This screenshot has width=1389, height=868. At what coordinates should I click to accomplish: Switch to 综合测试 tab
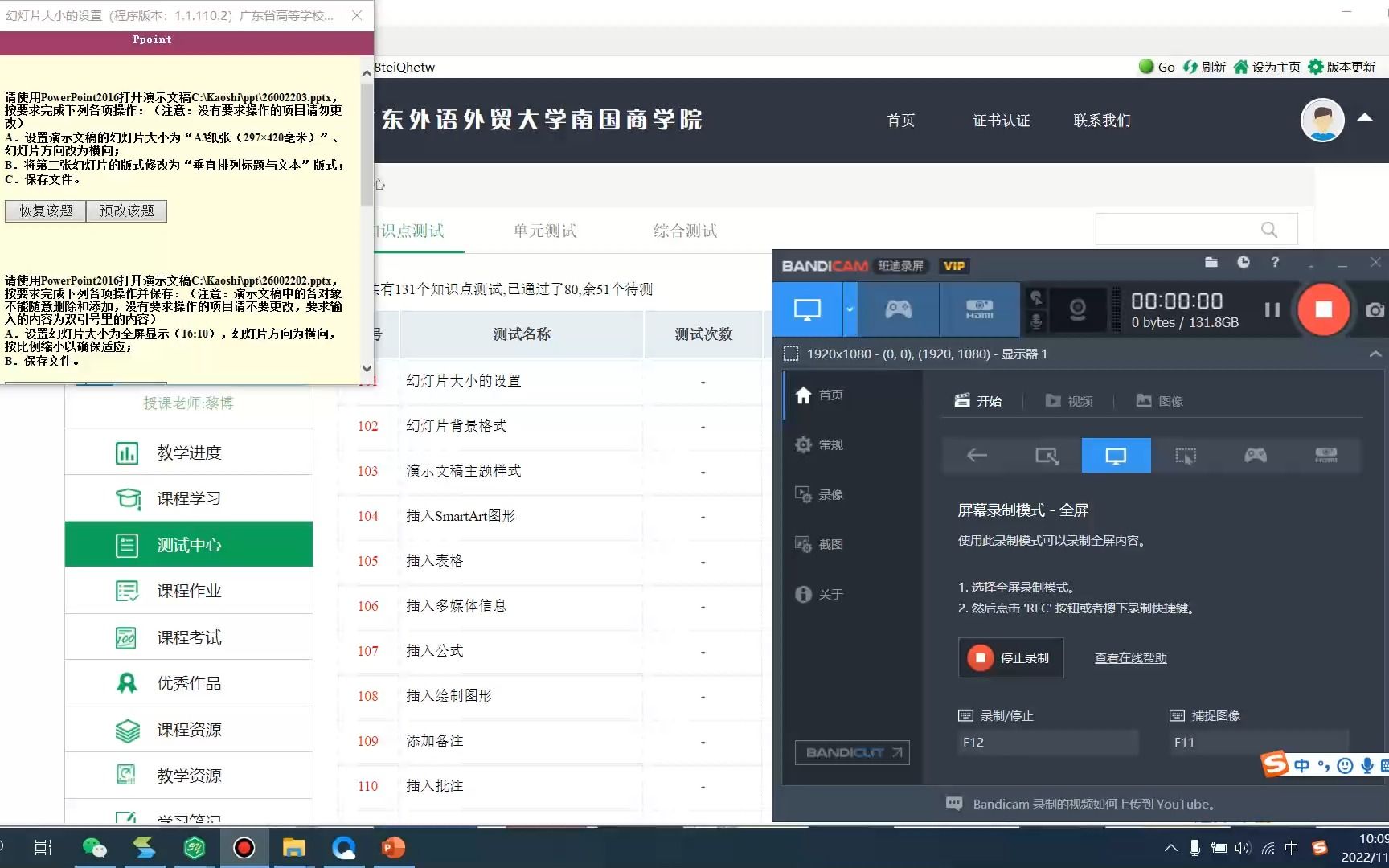[685, 231]
